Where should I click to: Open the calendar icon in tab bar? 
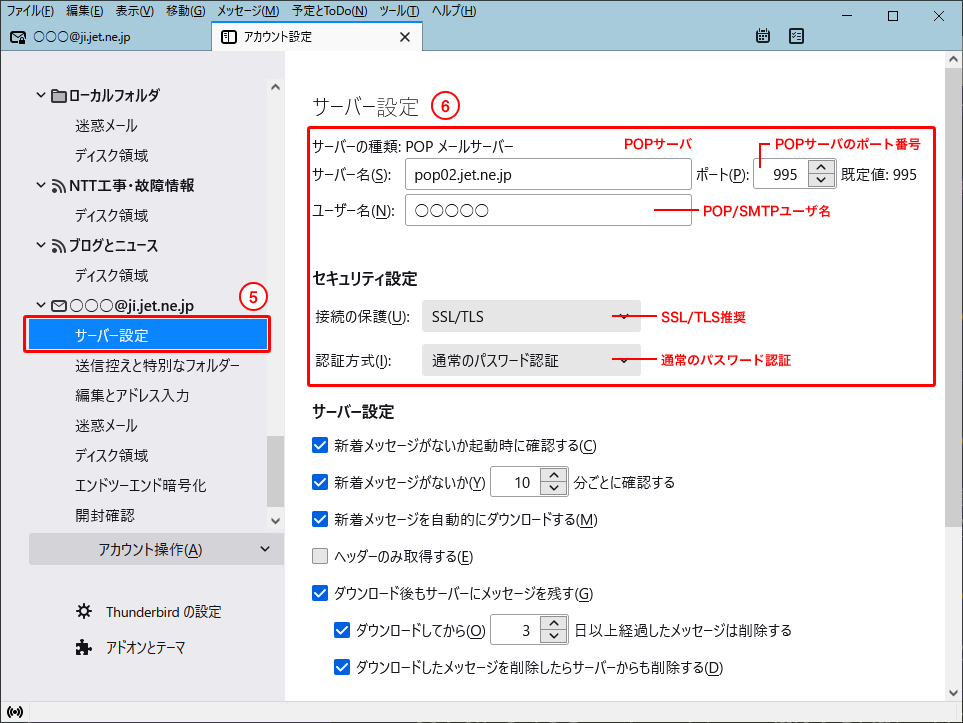coord(763,36)
